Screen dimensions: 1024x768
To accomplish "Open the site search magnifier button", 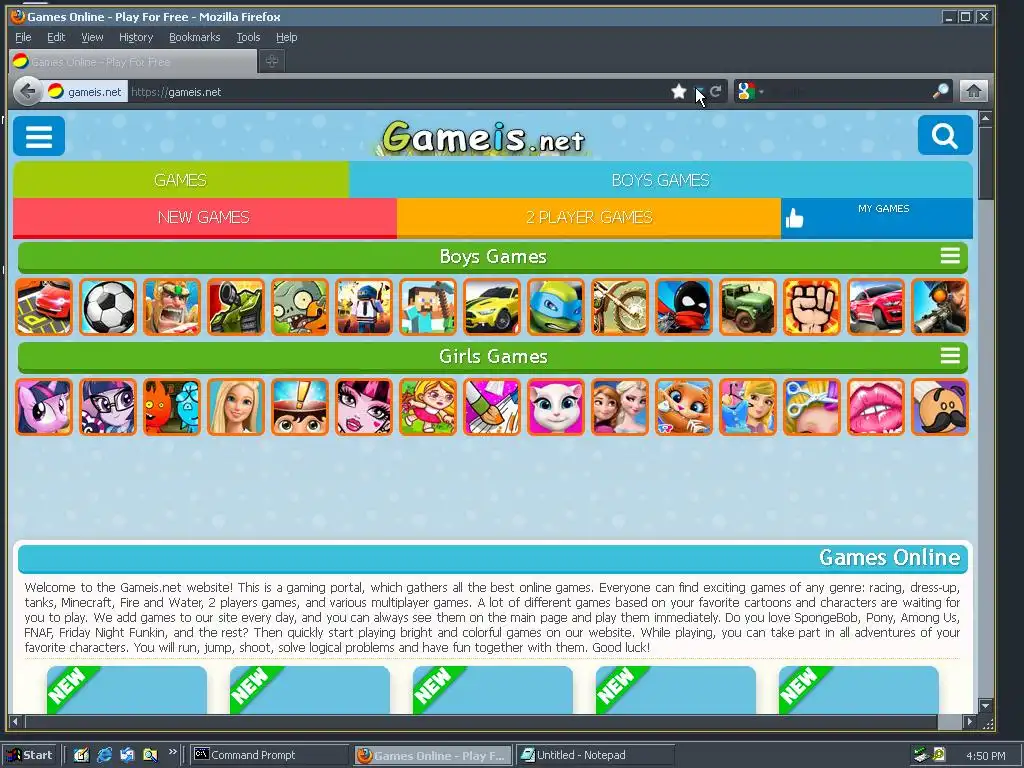I will coord(944,135).
